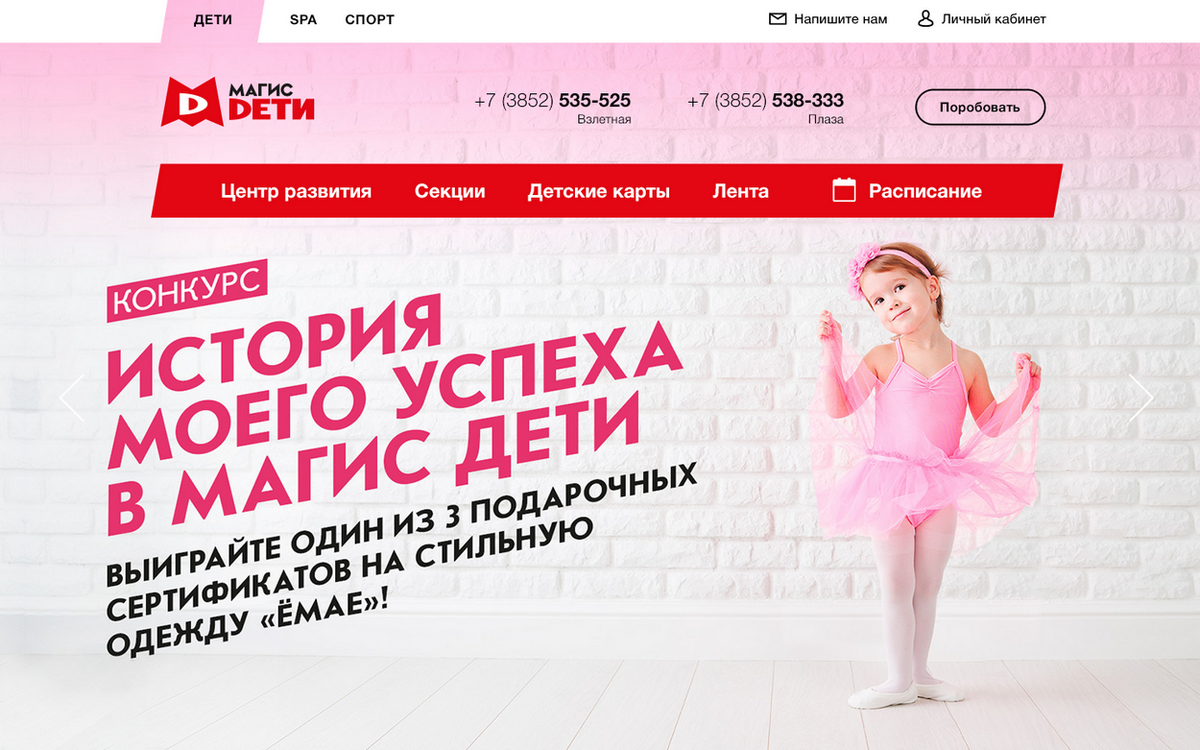The image size is (1200, 750).
Task: Click the Напишите нам link
Action: point(841,19)
